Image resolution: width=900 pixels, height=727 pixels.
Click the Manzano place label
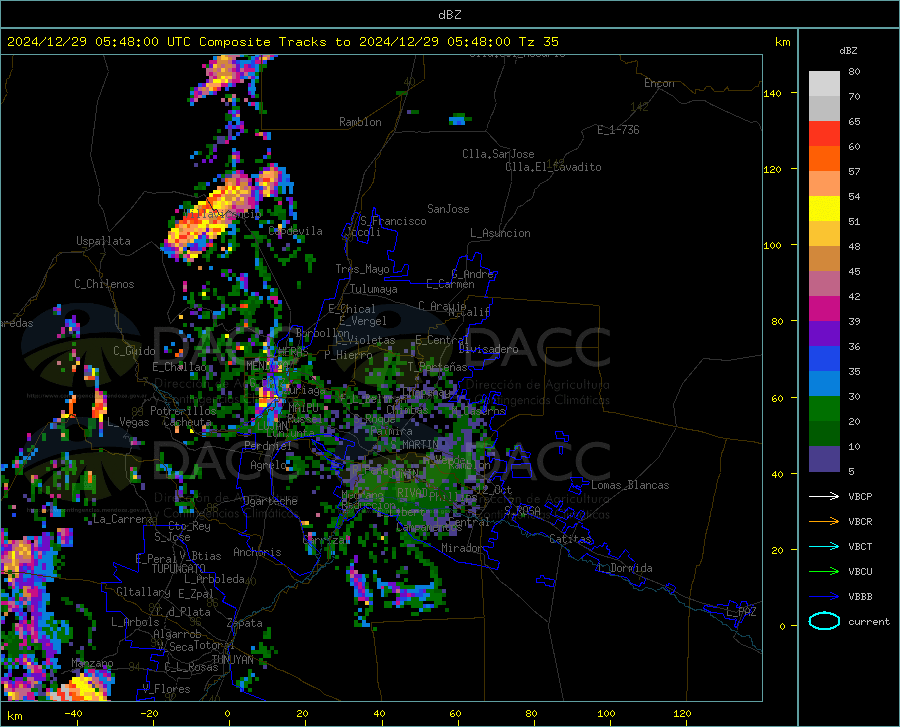(92, 663)
